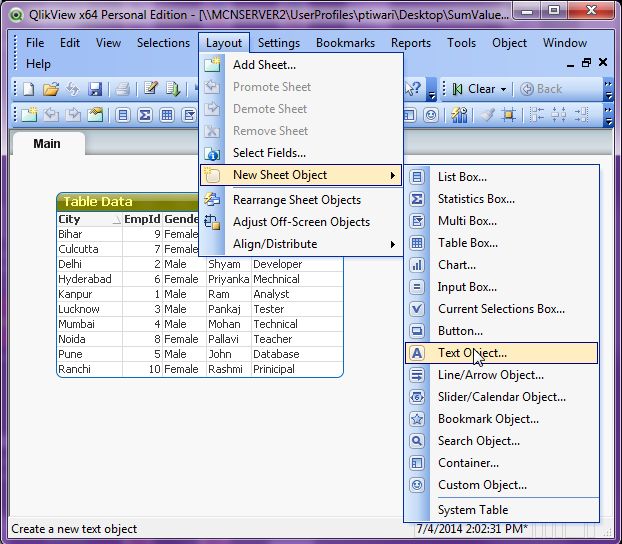Choose Container... from the submenu
Viewport: 622px width, 544px height.
[501, 463]
